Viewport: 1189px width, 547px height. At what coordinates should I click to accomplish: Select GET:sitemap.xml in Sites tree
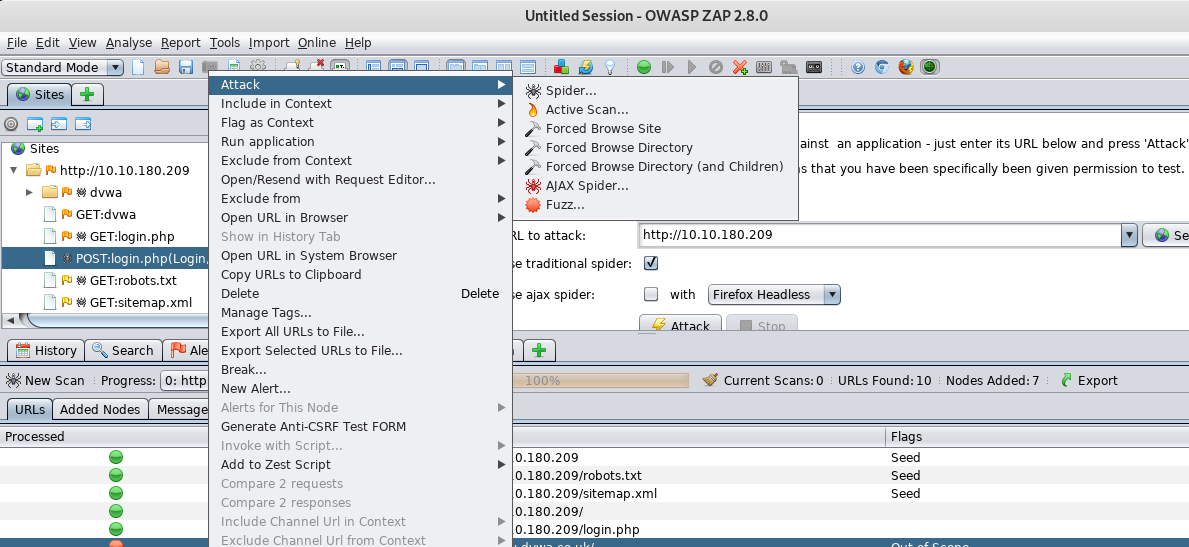[x=140, y=302]
